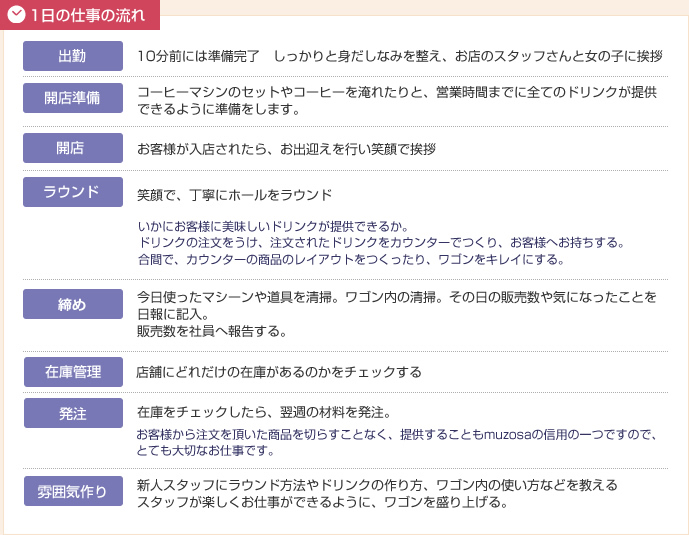Screen dimensions: 689x535
Task: Select the 在庫管理 label
Action: point(73,372)
